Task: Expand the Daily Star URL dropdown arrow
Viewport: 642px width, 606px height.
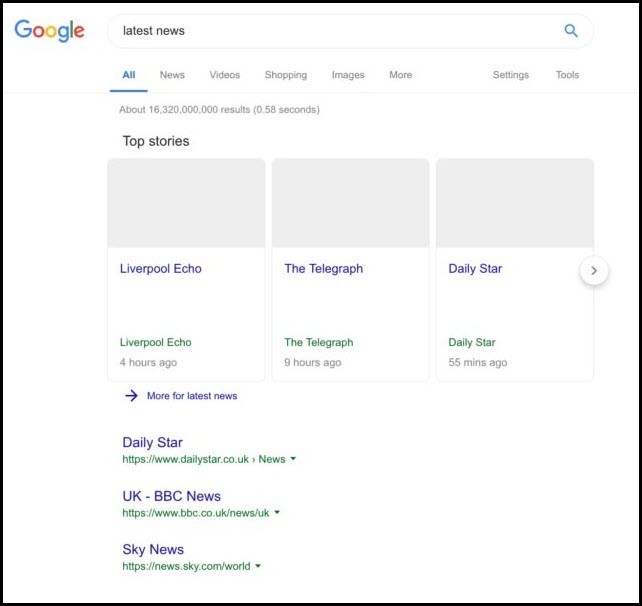Action: [293, 460]
